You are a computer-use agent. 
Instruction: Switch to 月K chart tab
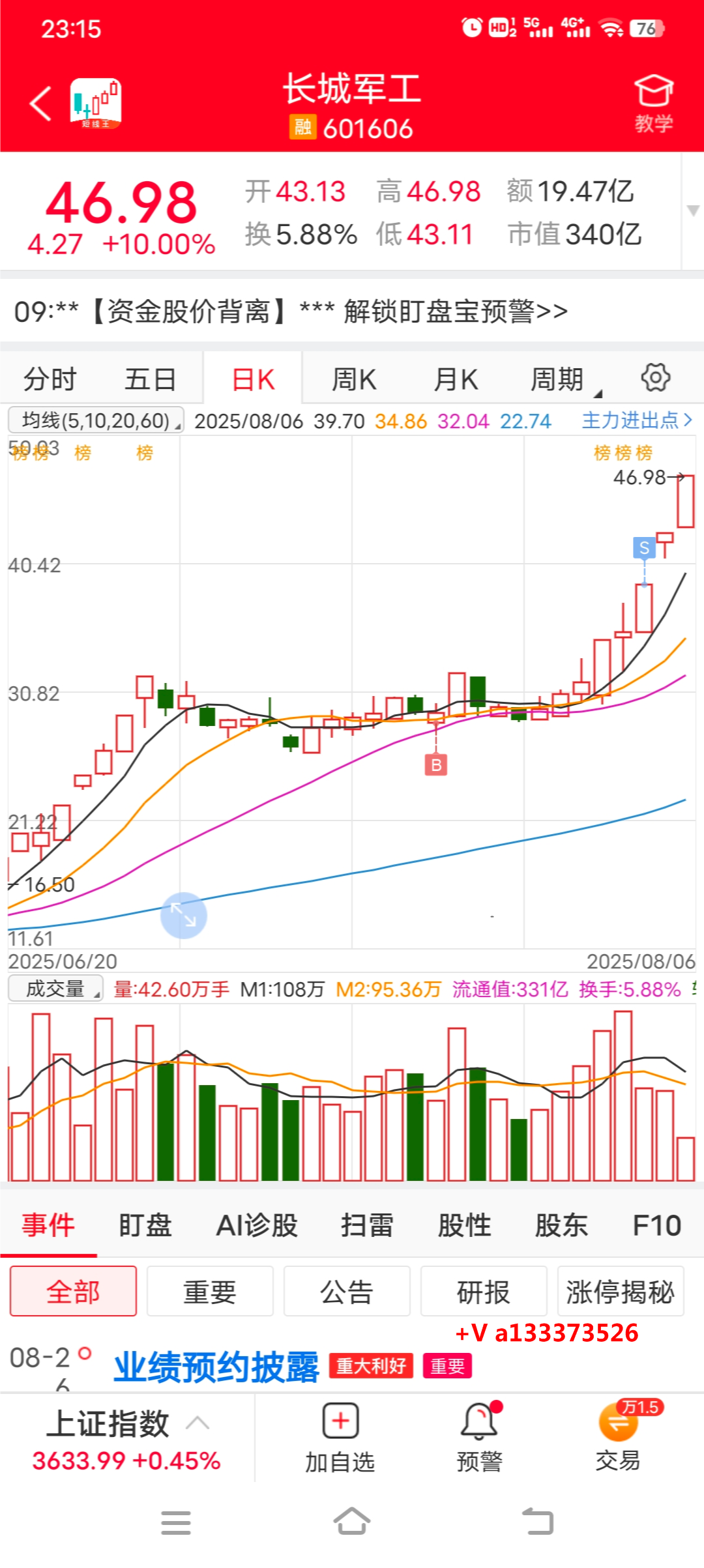[x=456, y=379]
